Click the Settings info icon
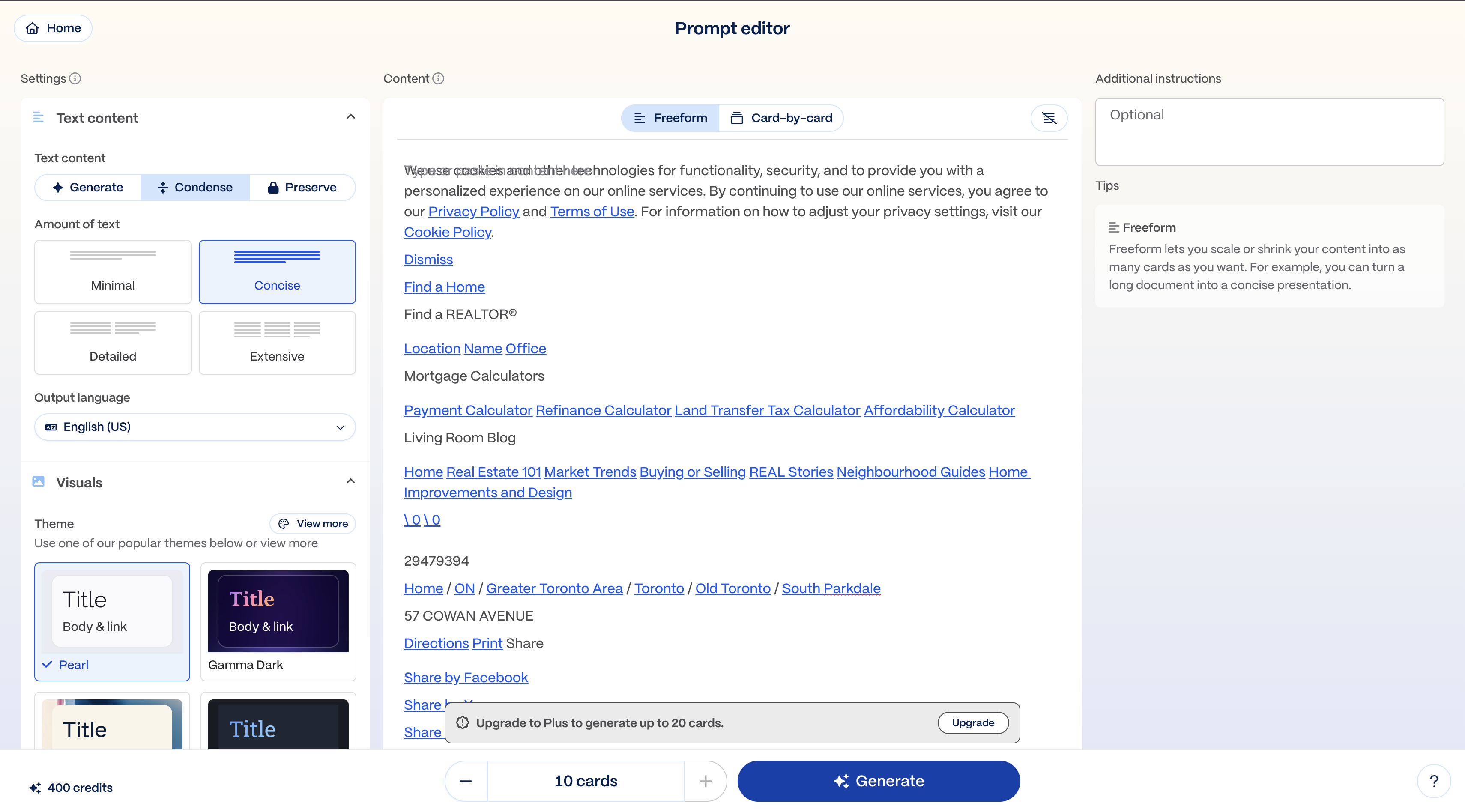Screen dimensions: 1465x812 coord(75,78)
